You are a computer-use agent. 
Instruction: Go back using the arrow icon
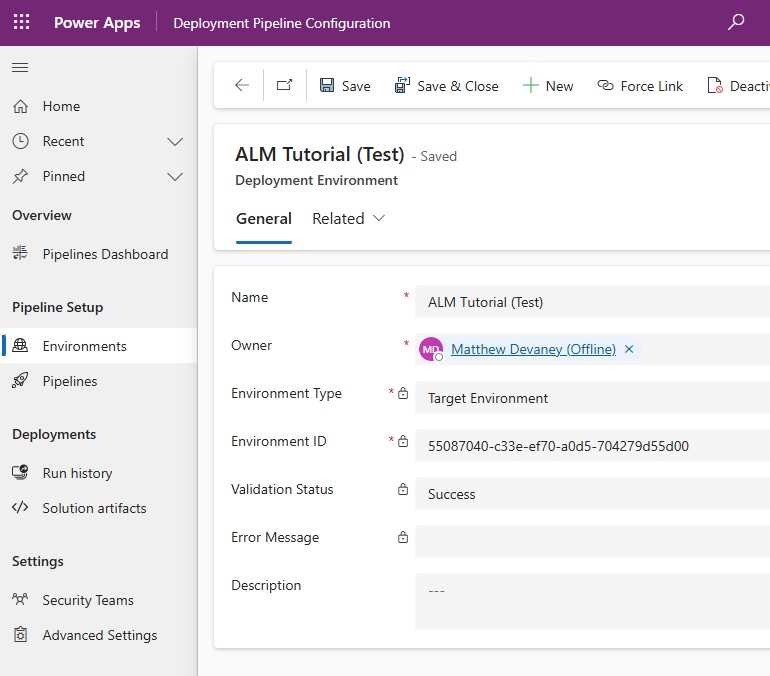pyautogui.click(x=242, y=85)
